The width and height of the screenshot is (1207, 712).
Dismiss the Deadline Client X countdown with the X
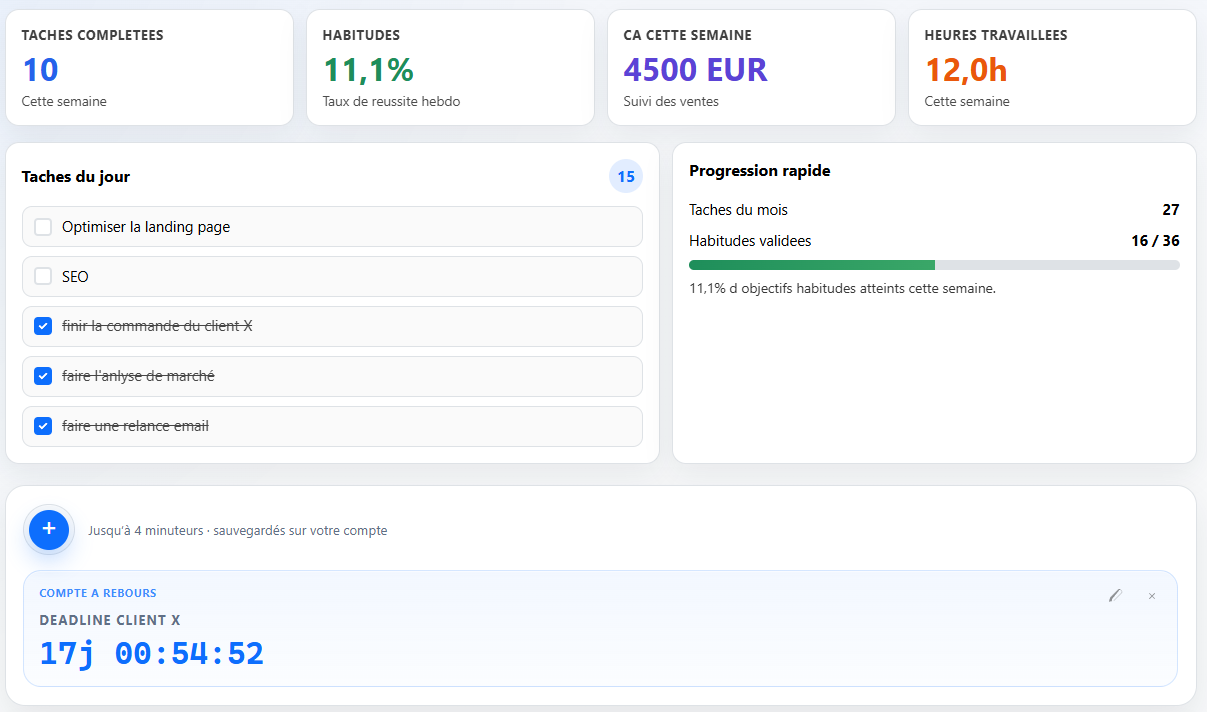pyautogui.click(x=1151, y=595)
